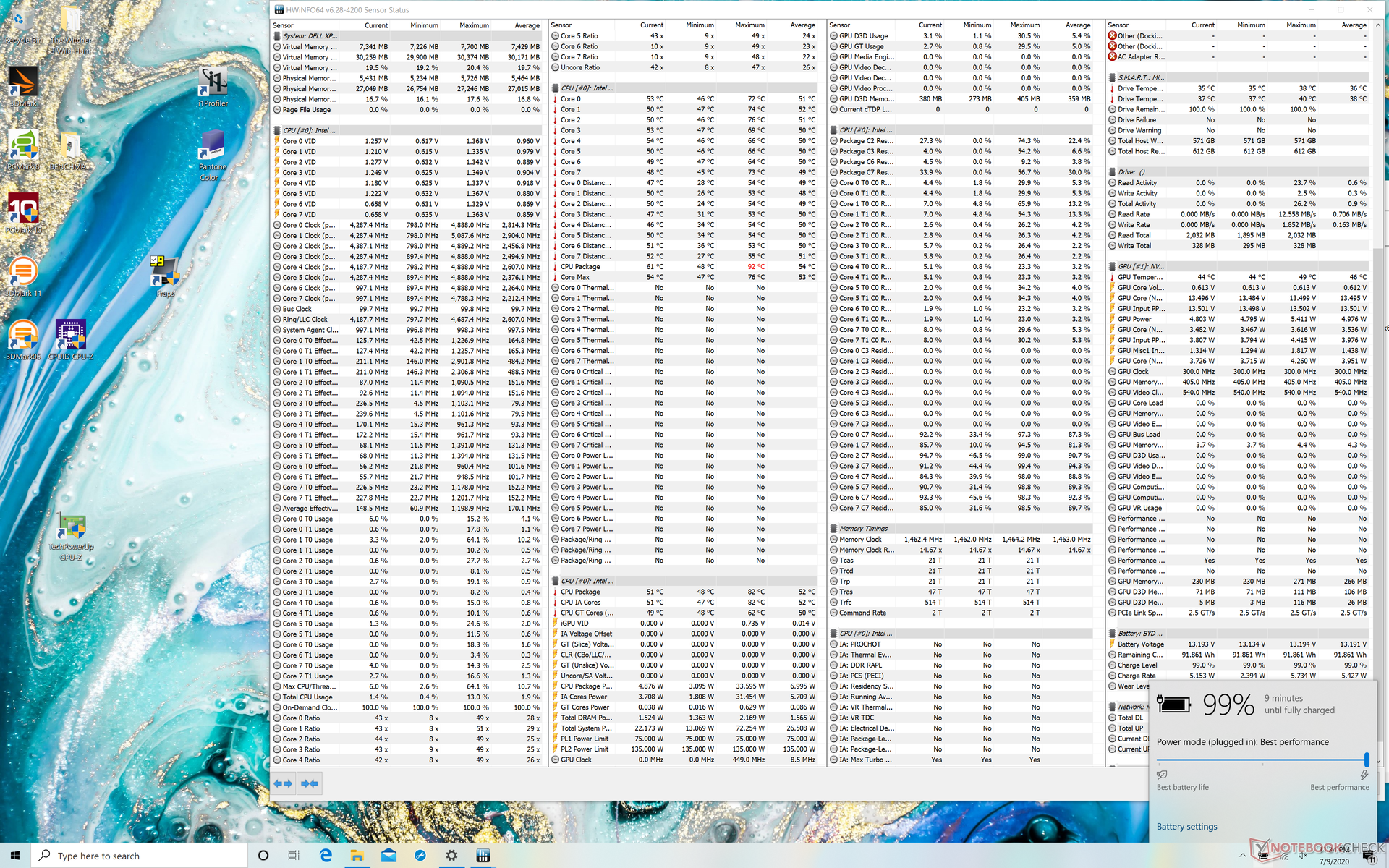Select the Memory Clock row
Viewport: 1389px width, 868px height.
(x=961, y=540)
